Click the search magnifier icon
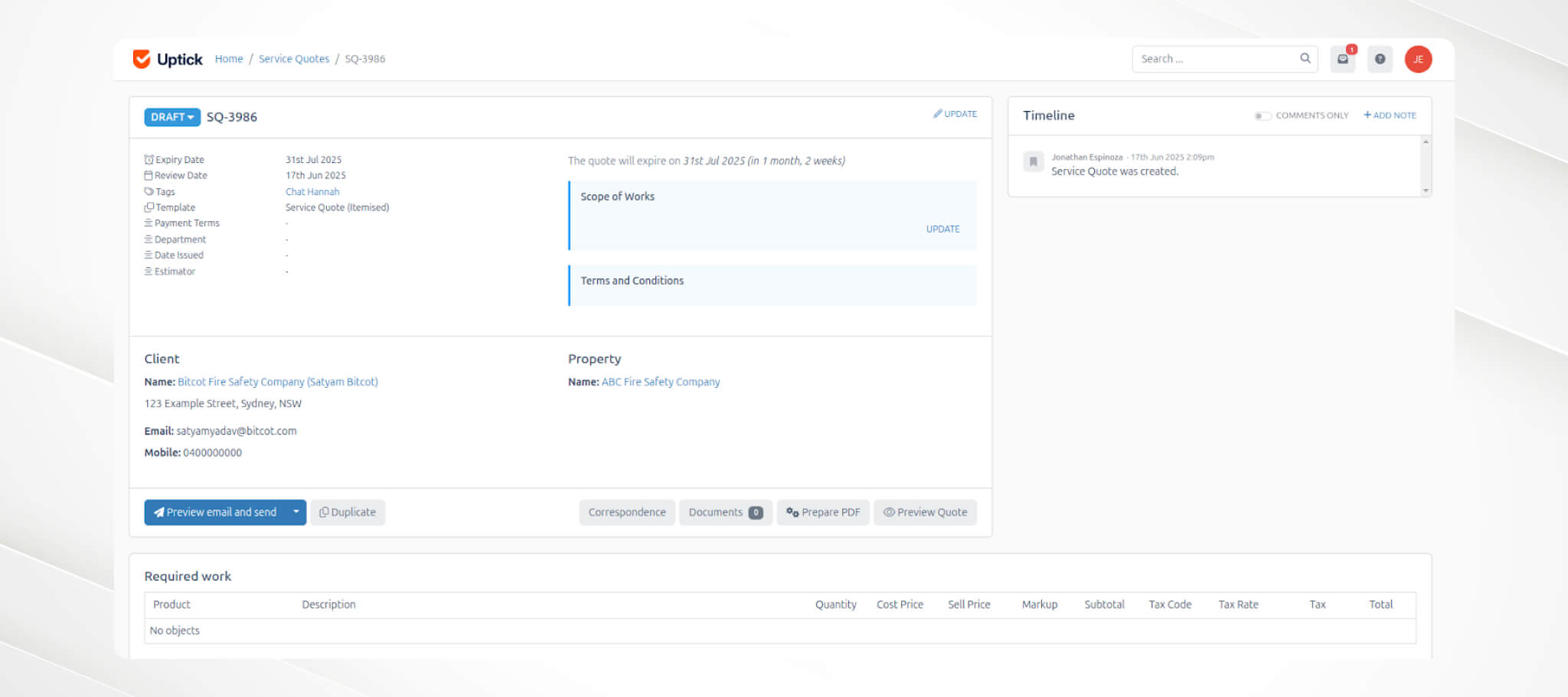 click(x=1304, y=58)
